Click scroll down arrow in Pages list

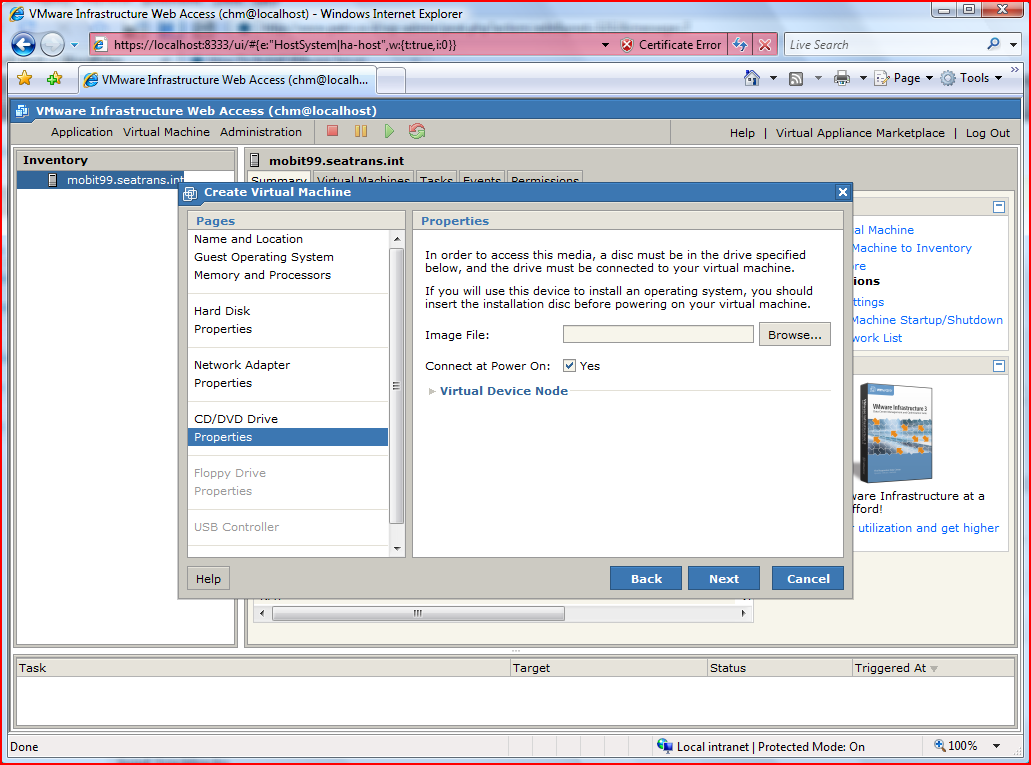(x=396, y=548)
